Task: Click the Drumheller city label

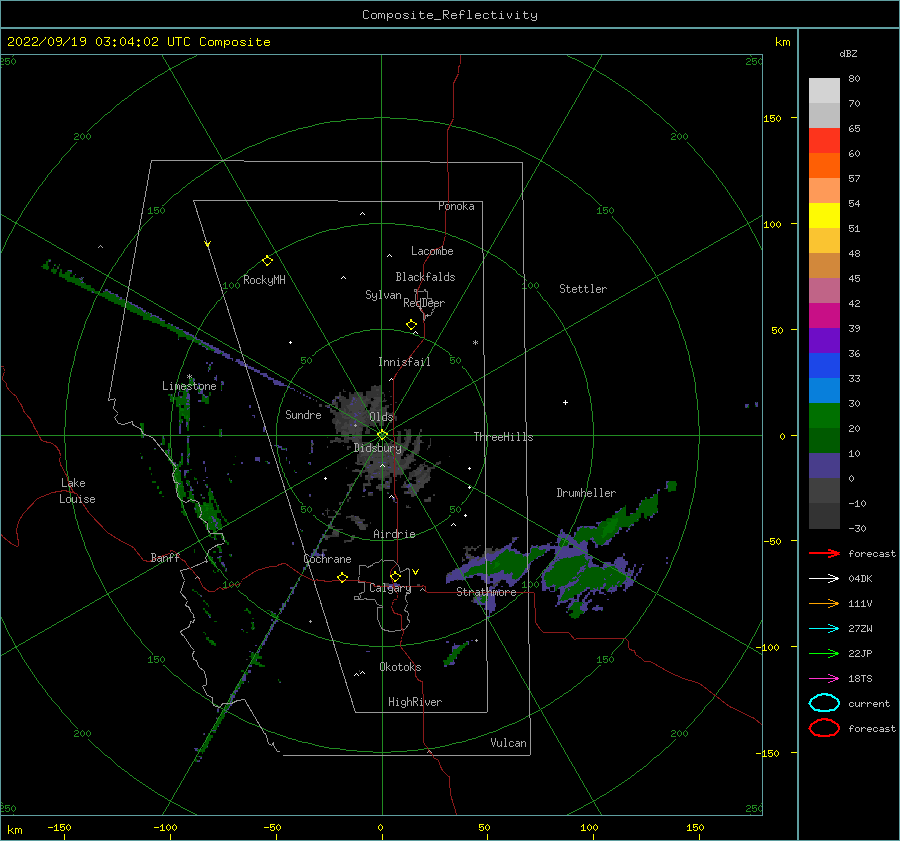Action: tap(586, 493)
